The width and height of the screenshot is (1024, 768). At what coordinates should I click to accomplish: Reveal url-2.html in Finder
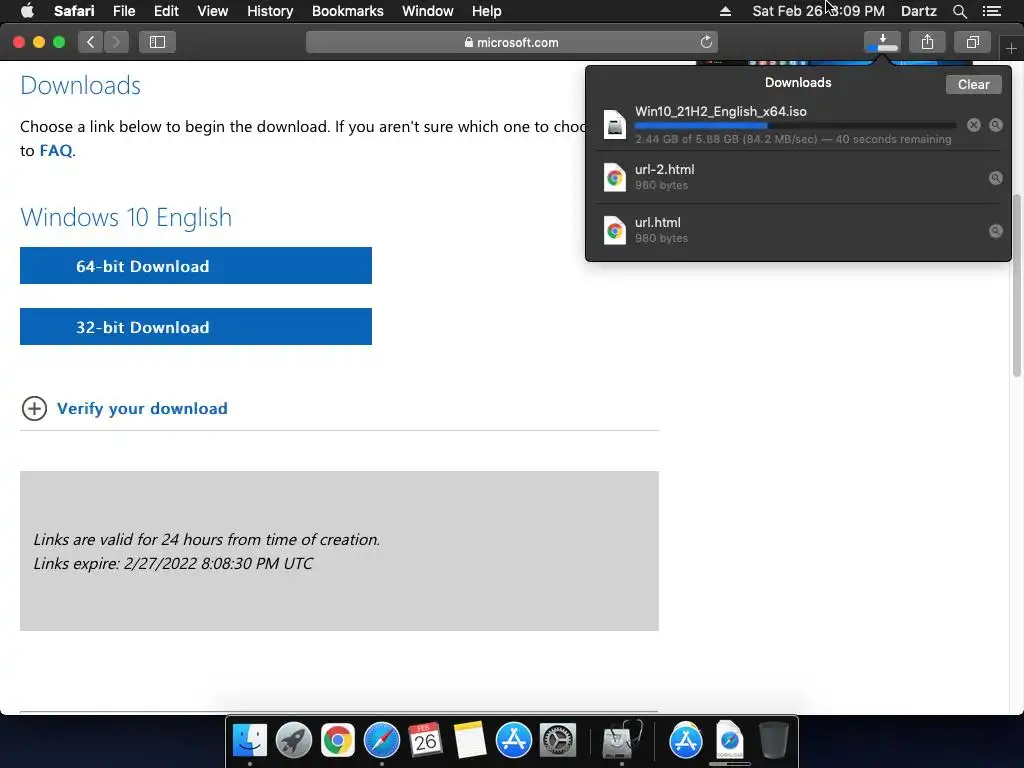995,178
